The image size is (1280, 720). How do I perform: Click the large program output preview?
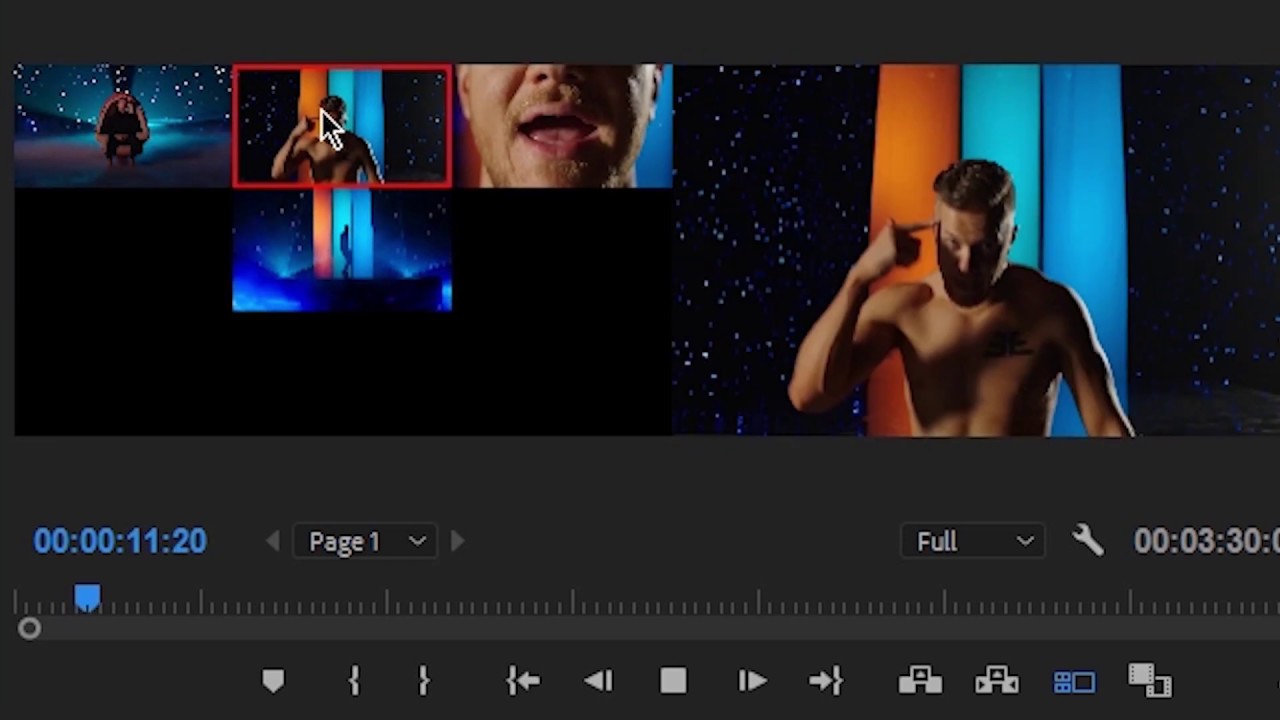976,250
